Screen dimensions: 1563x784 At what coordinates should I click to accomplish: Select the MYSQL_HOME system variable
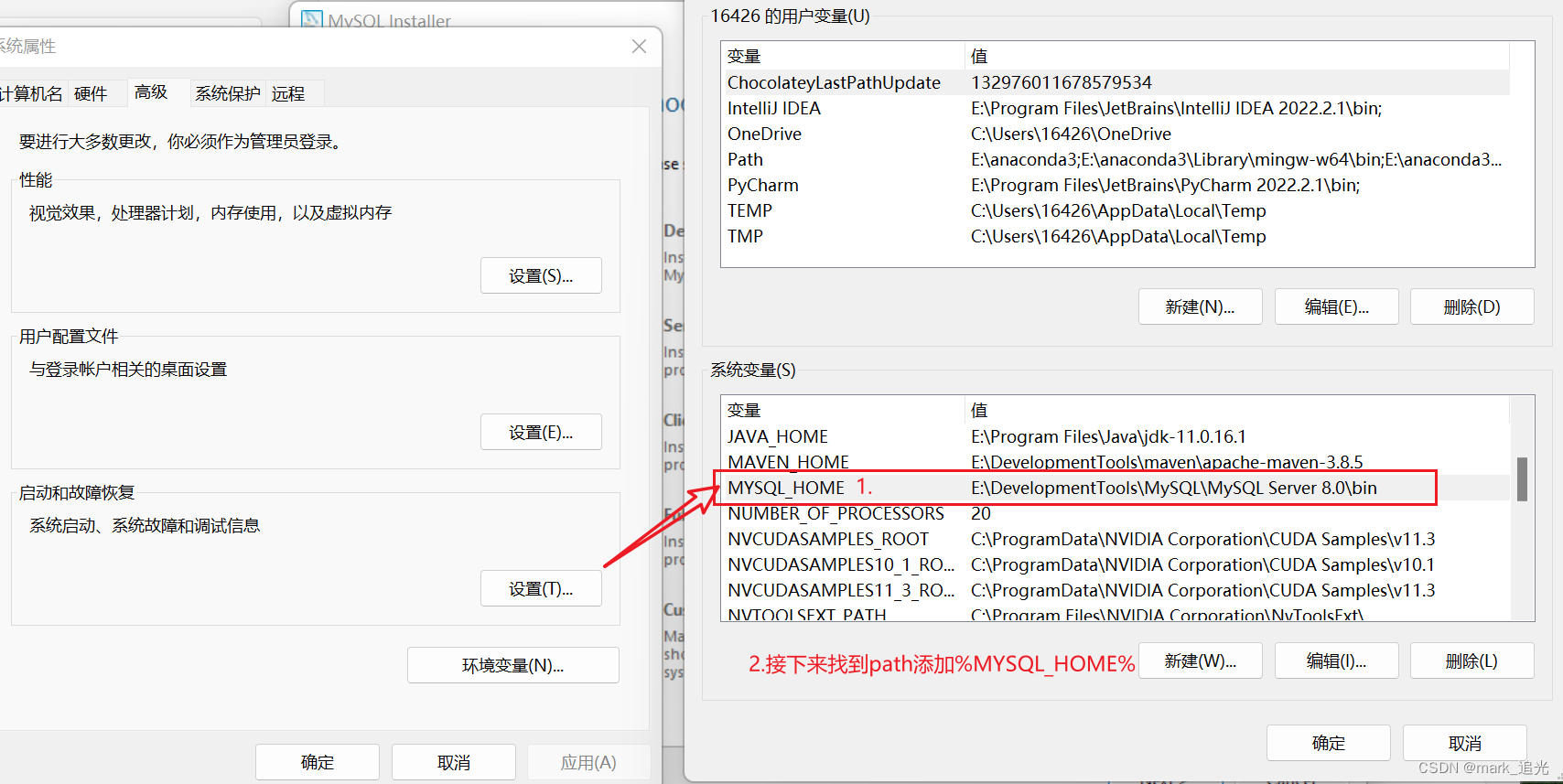(x=1116, y=488)
